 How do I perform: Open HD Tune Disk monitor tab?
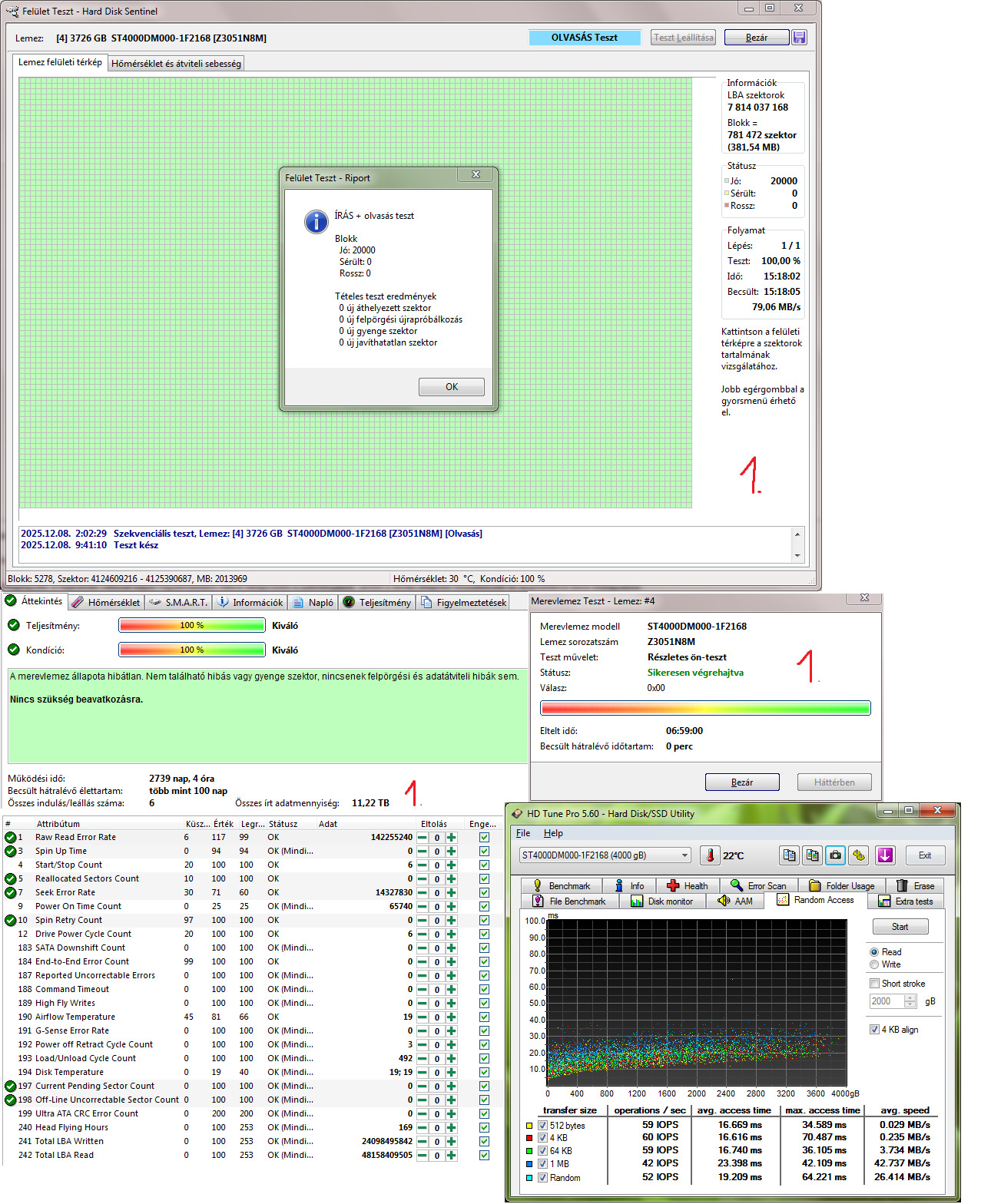(661, 901)
